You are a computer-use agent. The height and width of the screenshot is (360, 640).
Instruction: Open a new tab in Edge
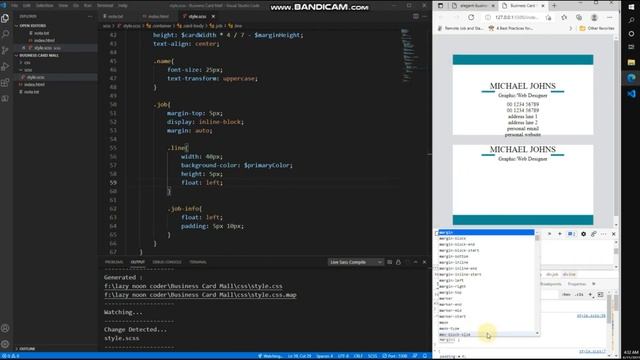pyautogui.click(x=554, y=6)
